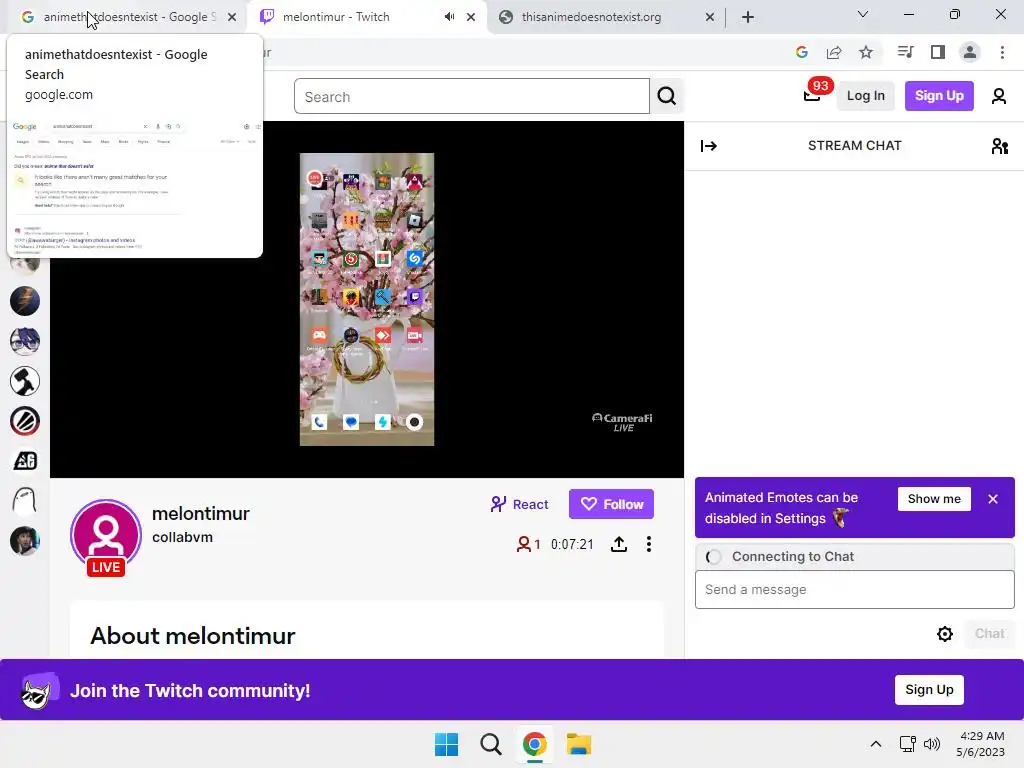1024x768 pixels.
Task: Mute the Twitch tab audio speaker icon
Action: click(449, 17)
